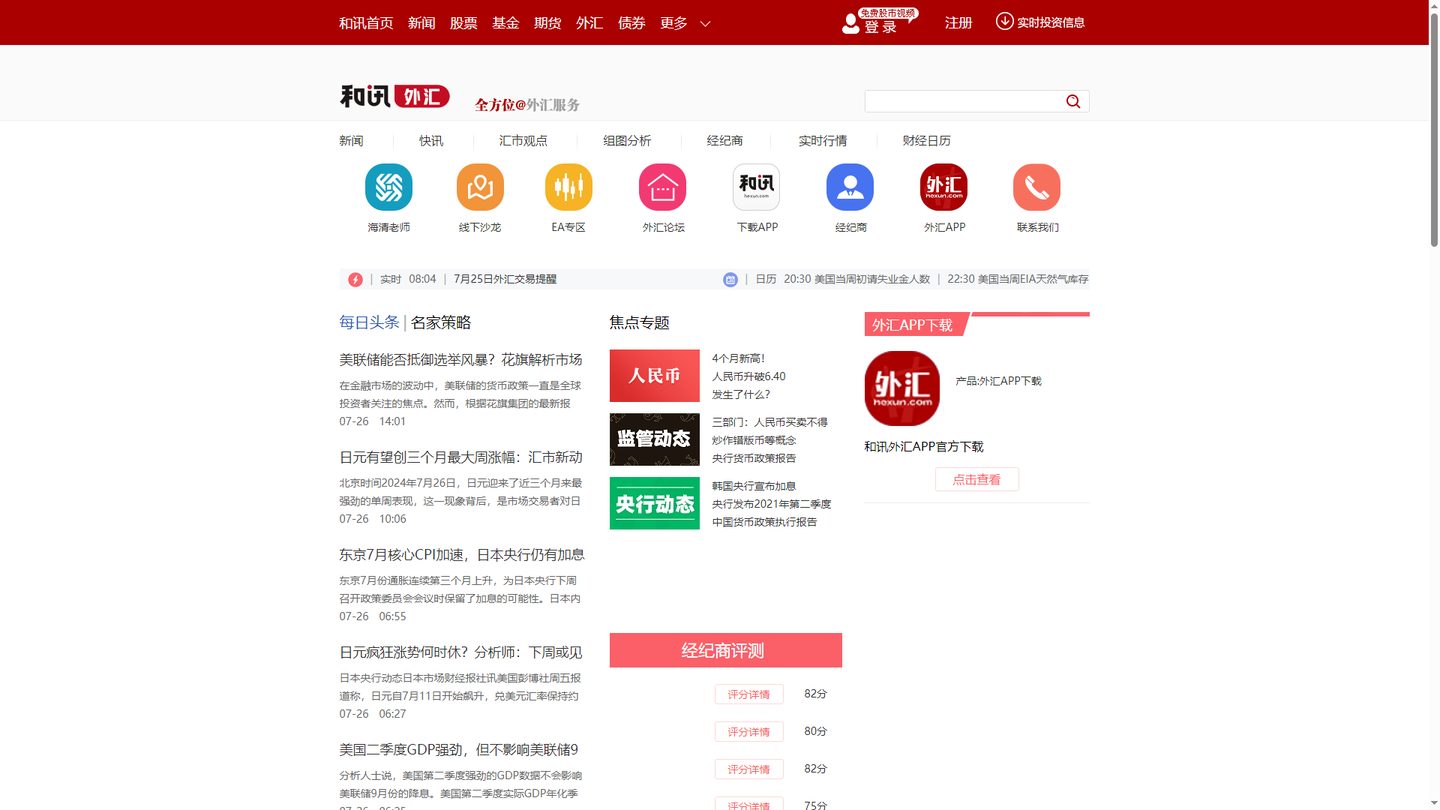This screenshot has height=810, width=1440.
Task: Open 基金 in top bar
Action: pyautogui.click(x=506, y=23)
